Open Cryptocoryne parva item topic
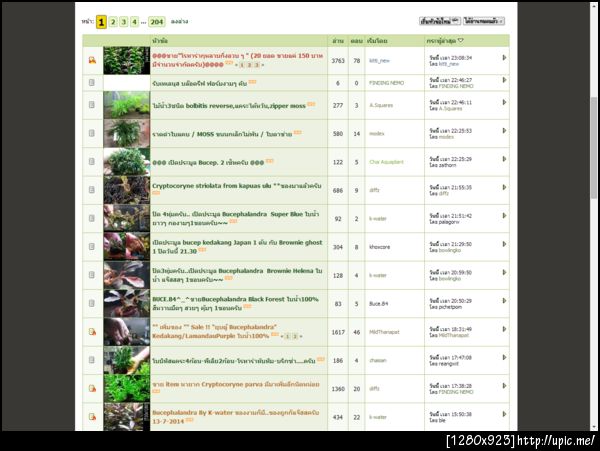This screenshot has height=451, width=600. tap(236, 384)
